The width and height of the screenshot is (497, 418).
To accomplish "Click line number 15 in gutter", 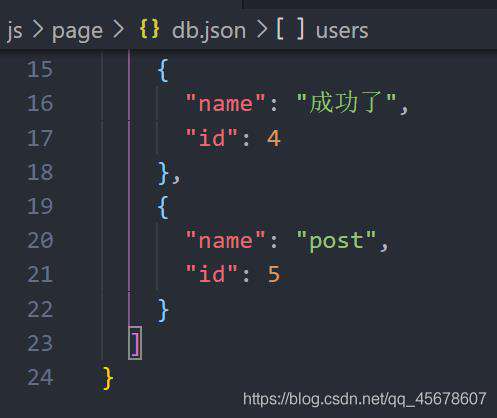I will (x=40, y=69).
